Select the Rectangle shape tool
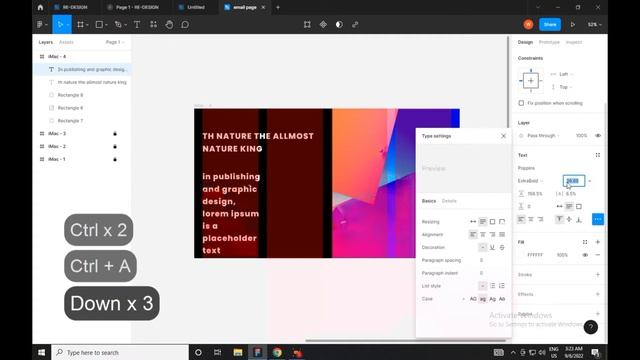The image size is (640, 360). pyautogui.click(x=99, y=24)
